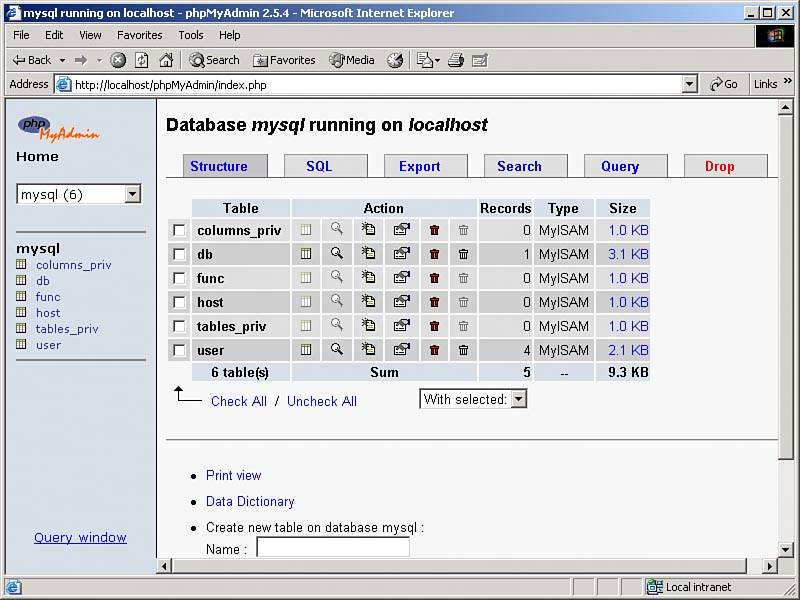This screenshot has width=800, height=600.
Task: Open the Properties icon for host table
Action: point(401,302)
